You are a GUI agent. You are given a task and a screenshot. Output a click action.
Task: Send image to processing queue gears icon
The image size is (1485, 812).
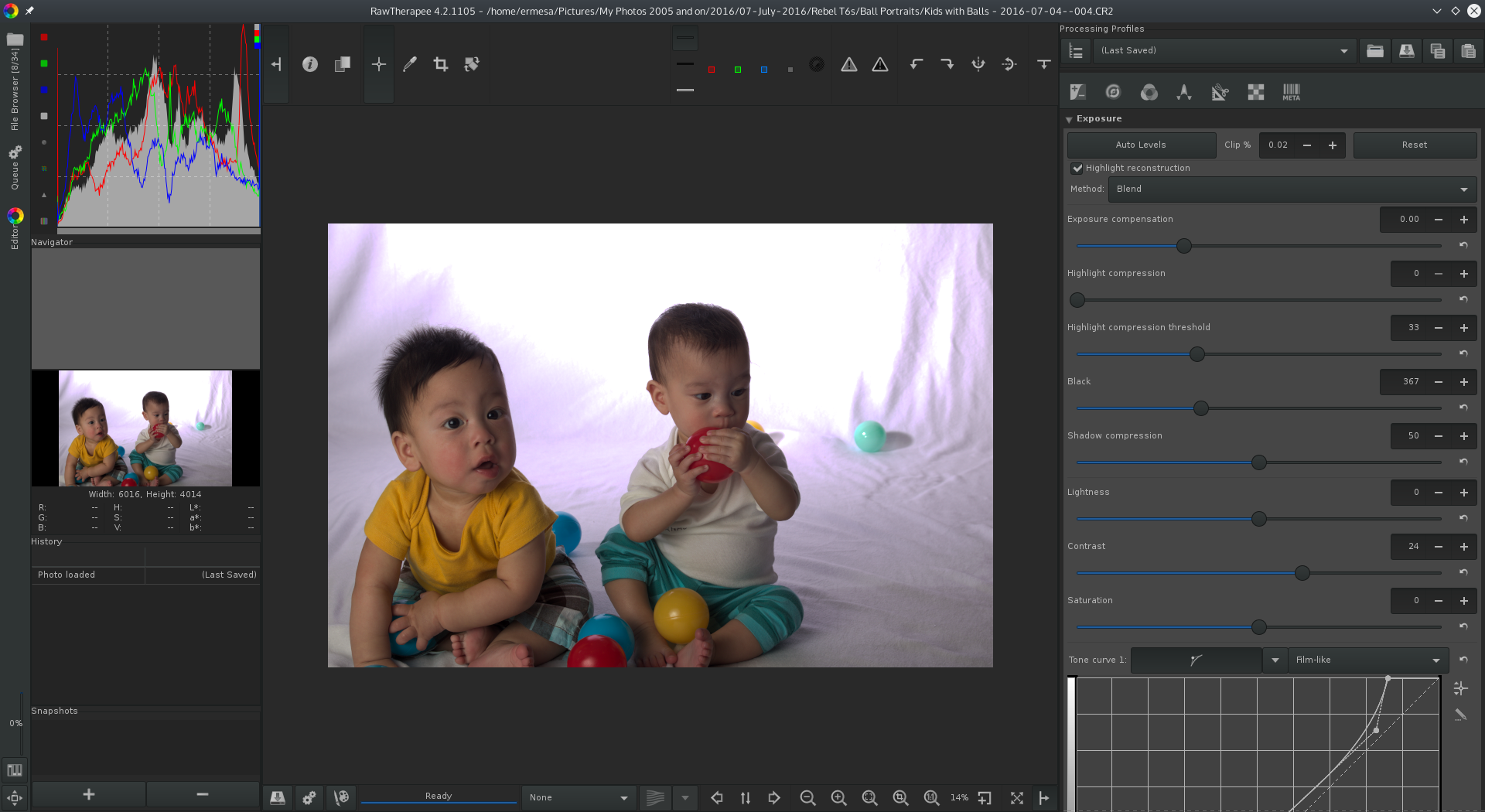pos(309,797)
